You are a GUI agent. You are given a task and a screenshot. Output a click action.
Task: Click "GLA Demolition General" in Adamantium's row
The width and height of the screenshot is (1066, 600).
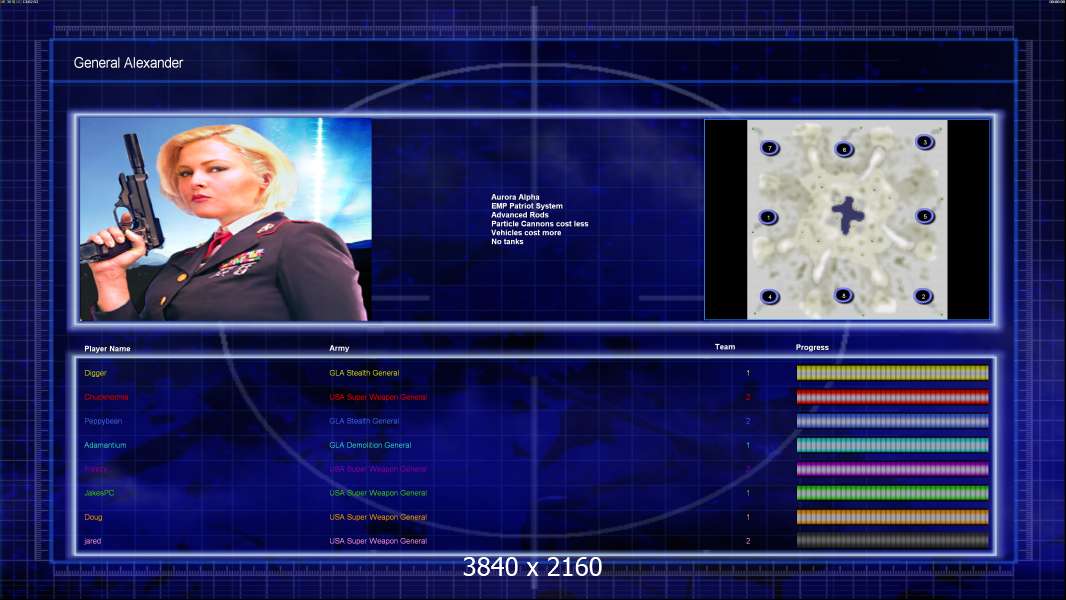coord(371,445)
